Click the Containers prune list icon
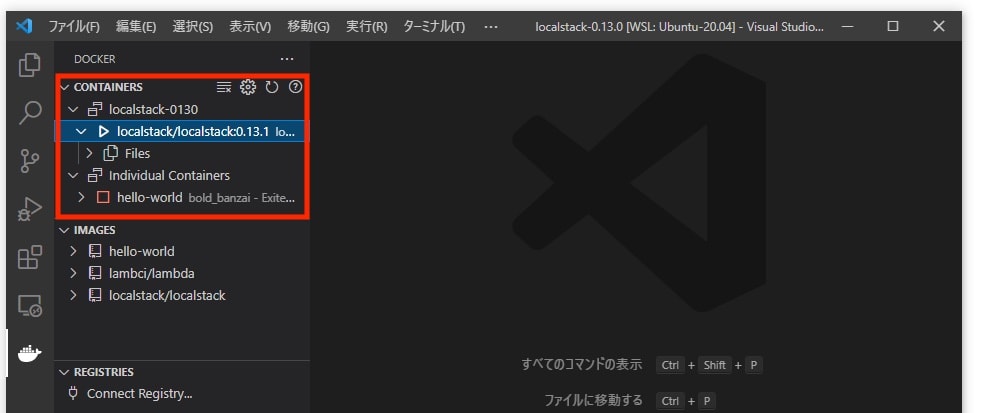 [x=224, y=87]
